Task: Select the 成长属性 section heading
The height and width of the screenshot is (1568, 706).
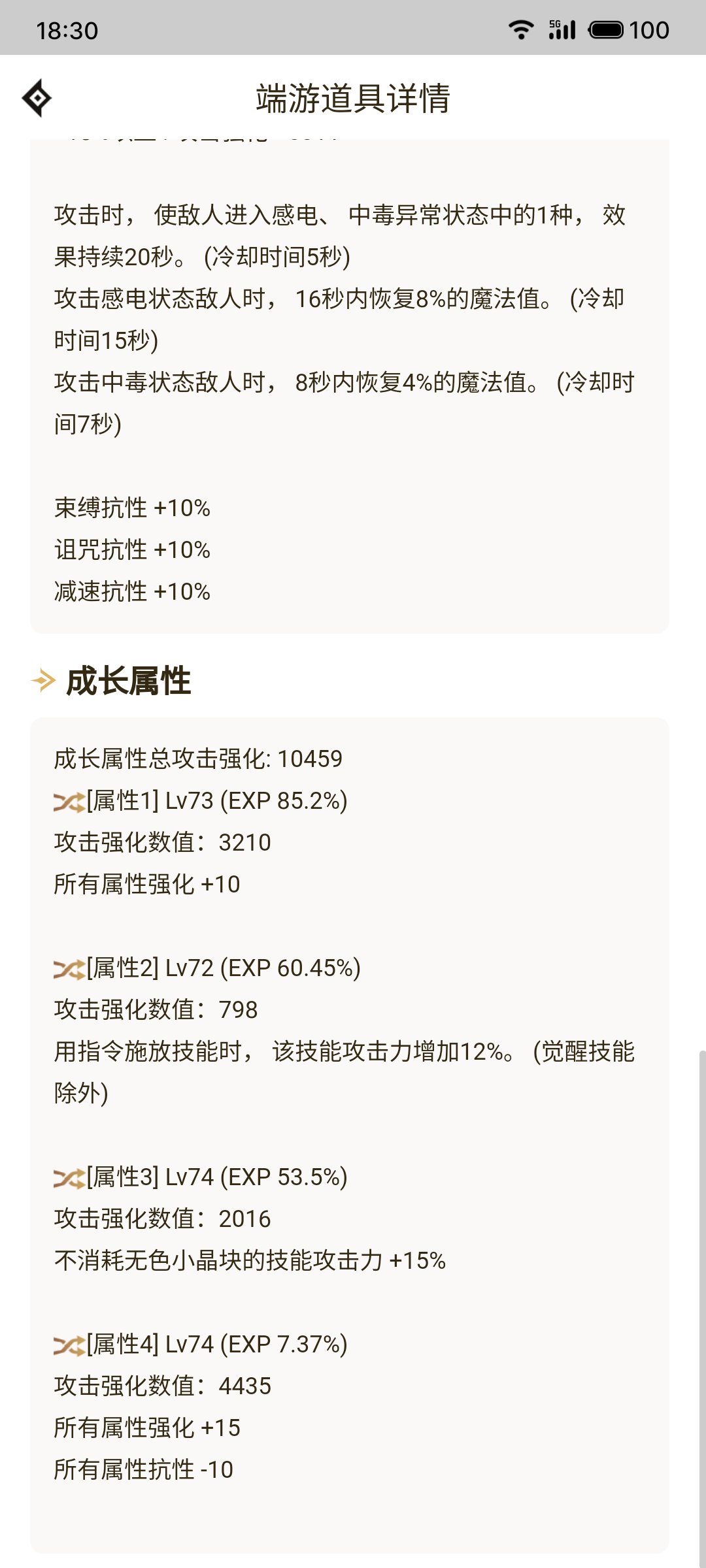Action: (129, 681)
